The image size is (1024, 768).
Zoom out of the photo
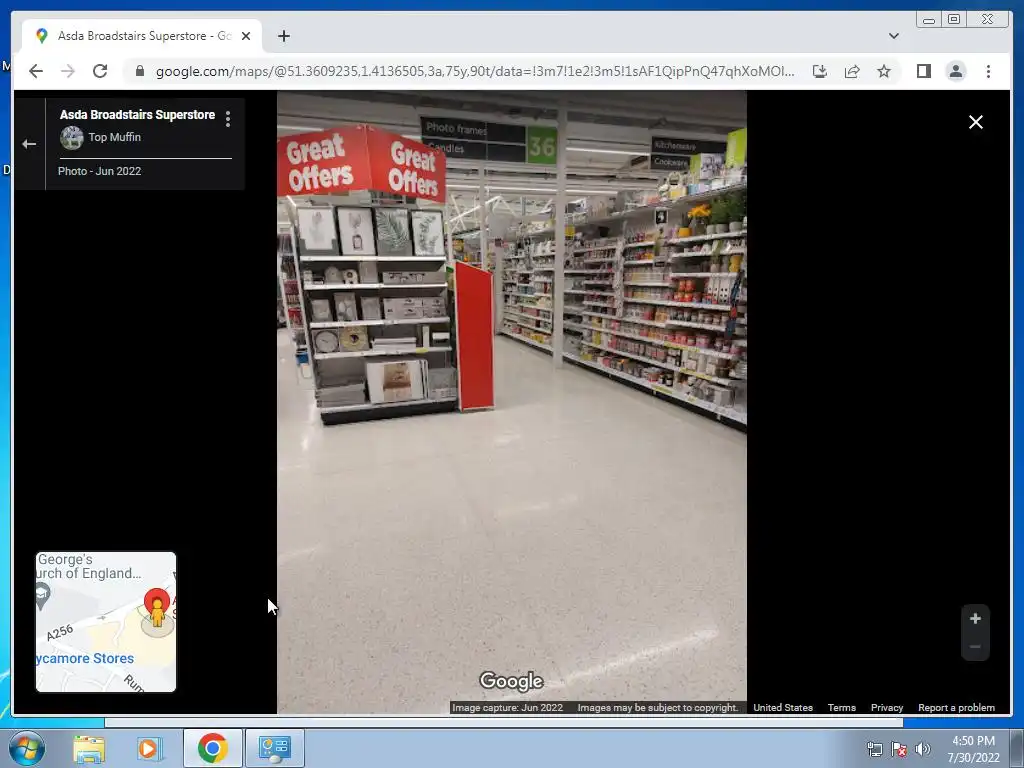(x=975, y=647)
